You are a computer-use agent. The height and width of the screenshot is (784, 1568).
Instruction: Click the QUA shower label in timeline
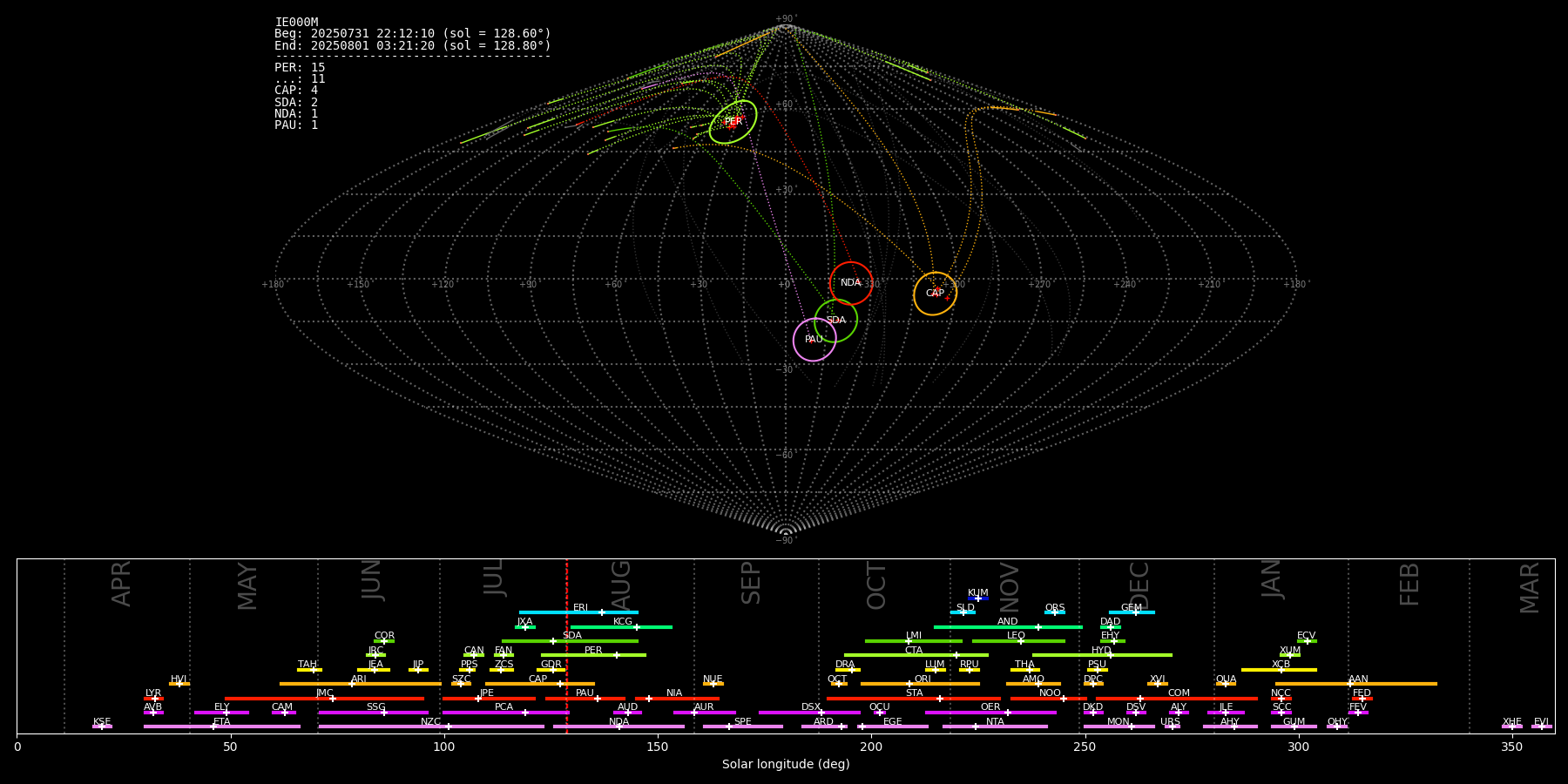pyautogui.click(x=1226, y=679)
